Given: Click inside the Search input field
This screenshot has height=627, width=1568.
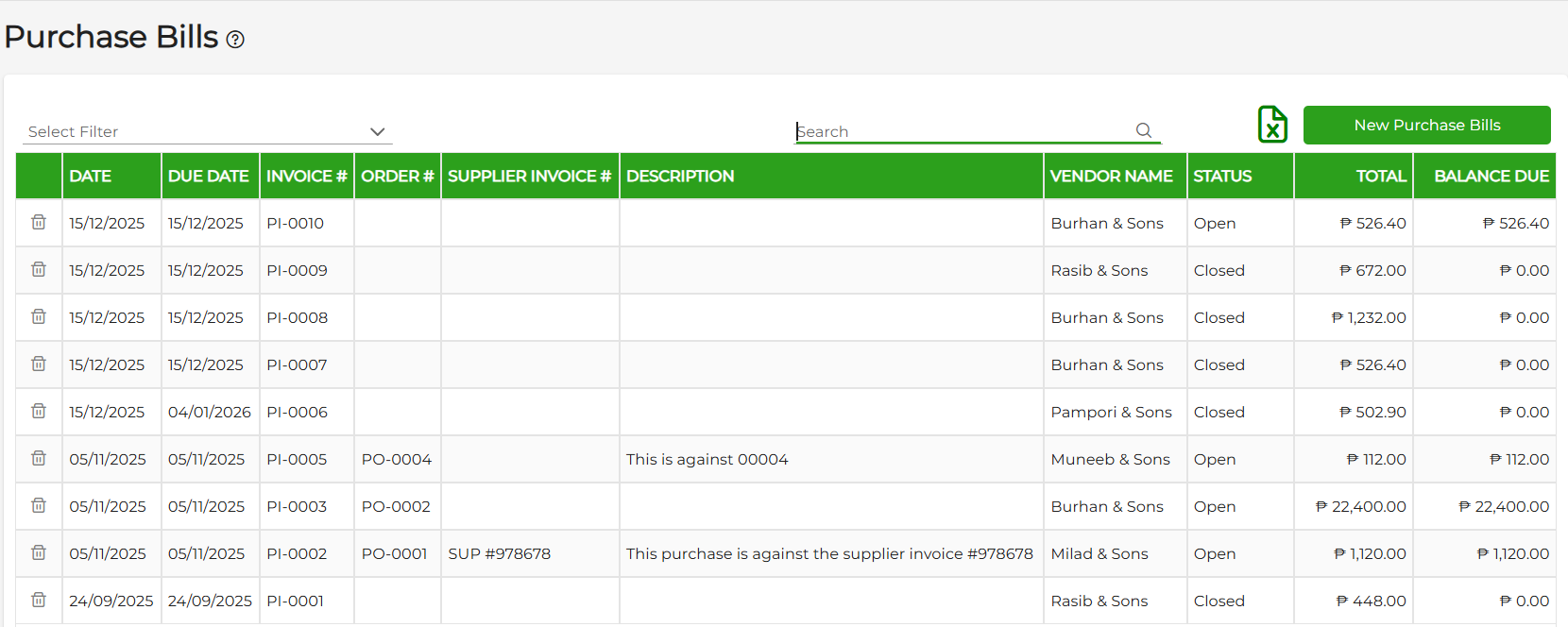Looking at the screenshot, I should (x=963, y=131).
